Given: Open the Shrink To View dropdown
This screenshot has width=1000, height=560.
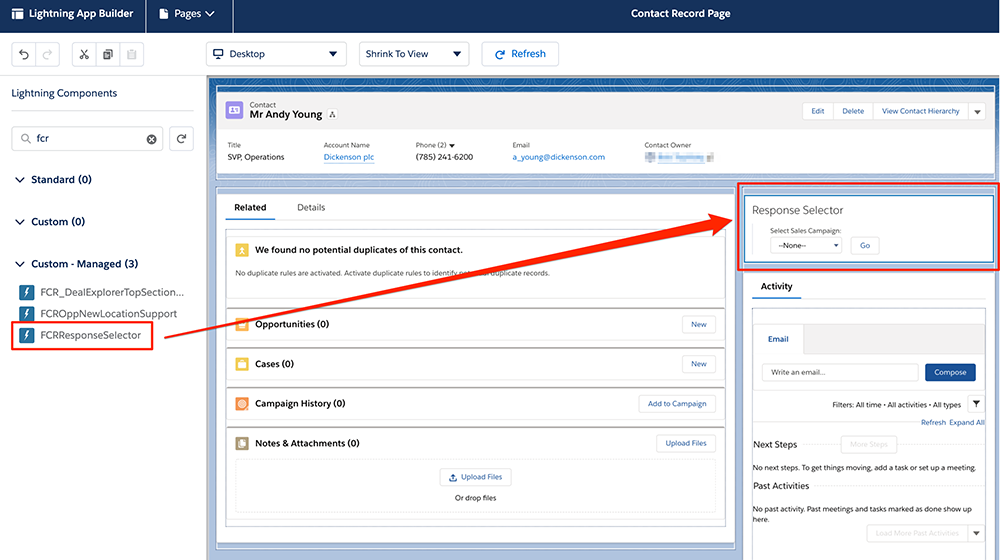Looking at the screenshot, I should (x=414, y=54).
